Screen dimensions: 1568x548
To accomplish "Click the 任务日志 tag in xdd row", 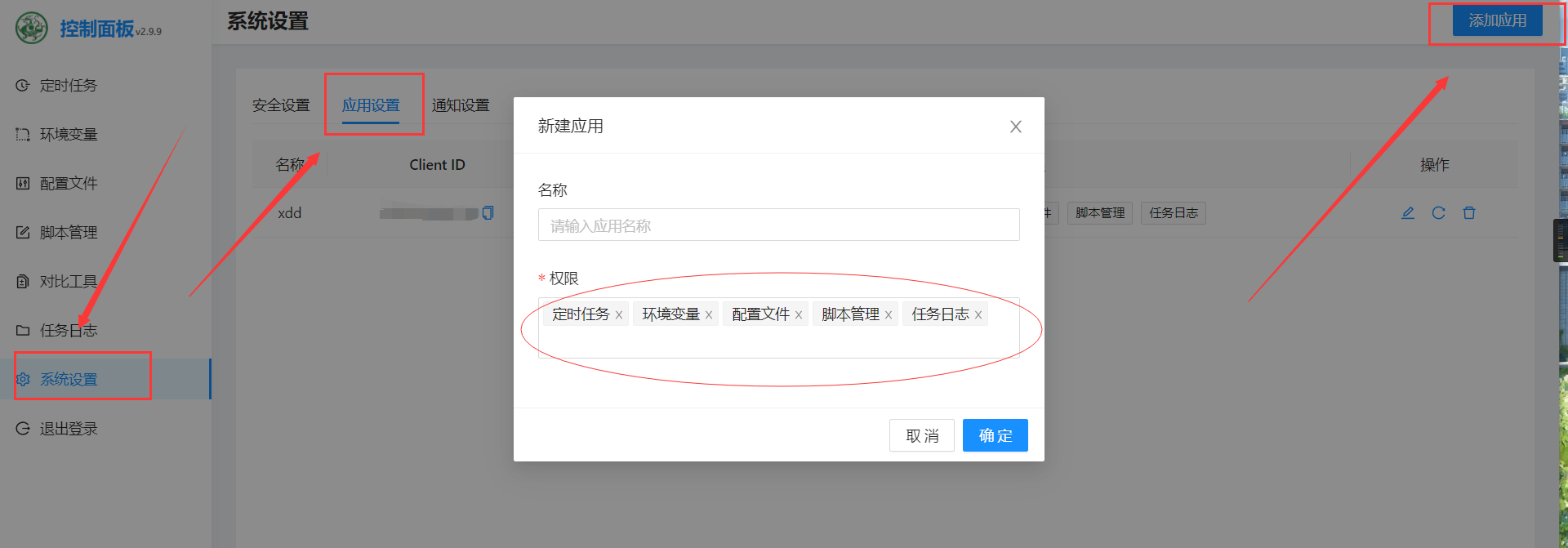I will tap(1174, 213).
